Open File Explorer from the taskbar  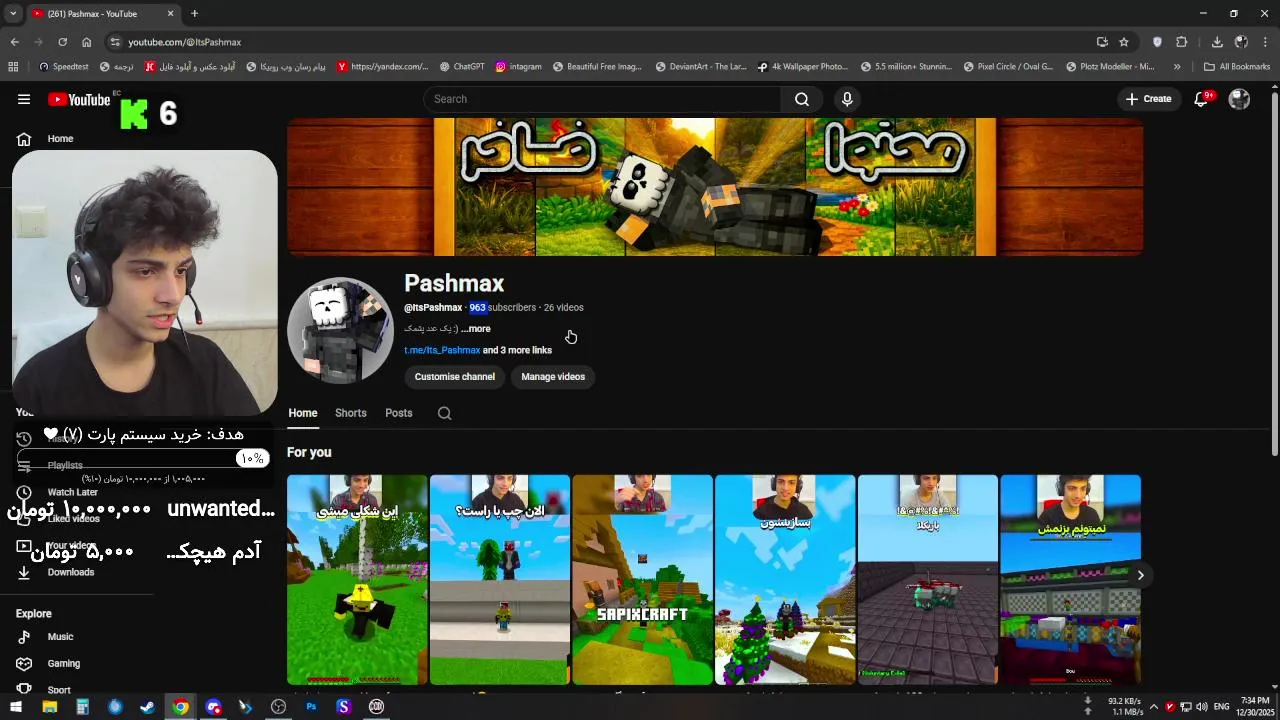click(49, 707)
